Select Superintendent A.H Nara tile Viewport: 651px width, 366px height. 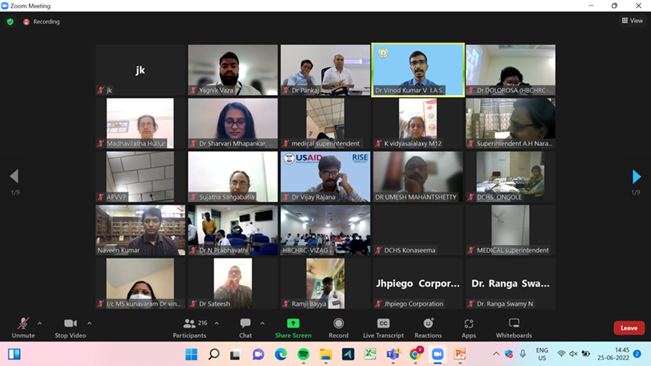510,123
